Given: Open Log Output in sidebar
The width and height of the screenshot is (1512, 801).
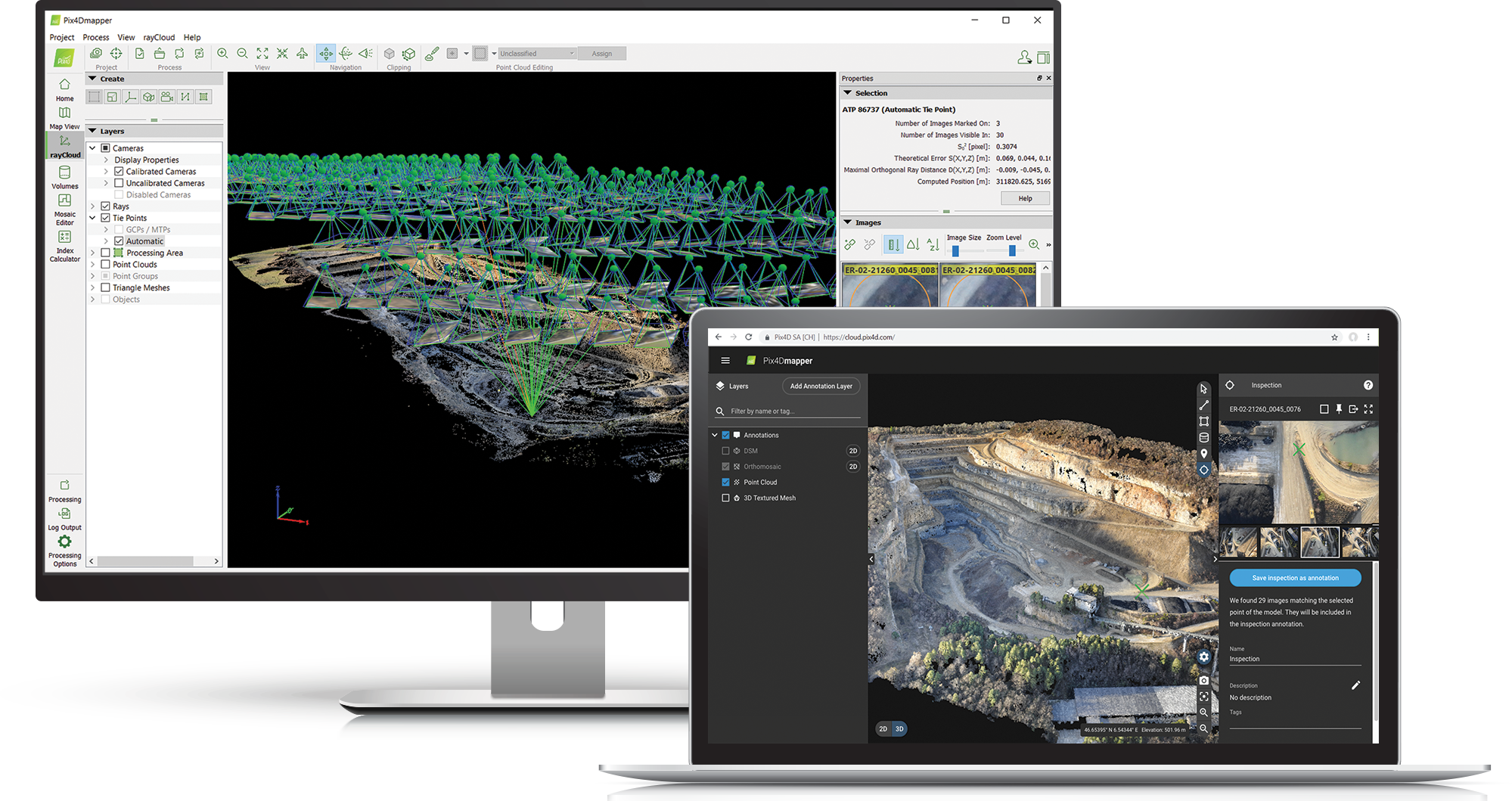Looking at the screenshot, I should coord(64,519).
